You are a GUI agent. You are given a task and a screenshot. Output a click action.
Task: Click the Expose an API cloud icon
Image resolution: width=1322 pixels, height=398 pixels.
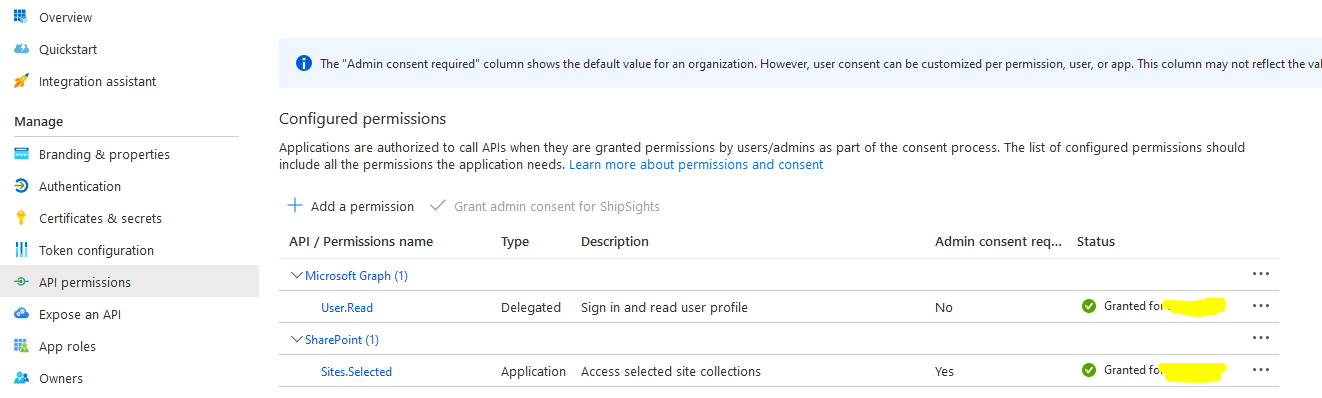tap(20, 314)
